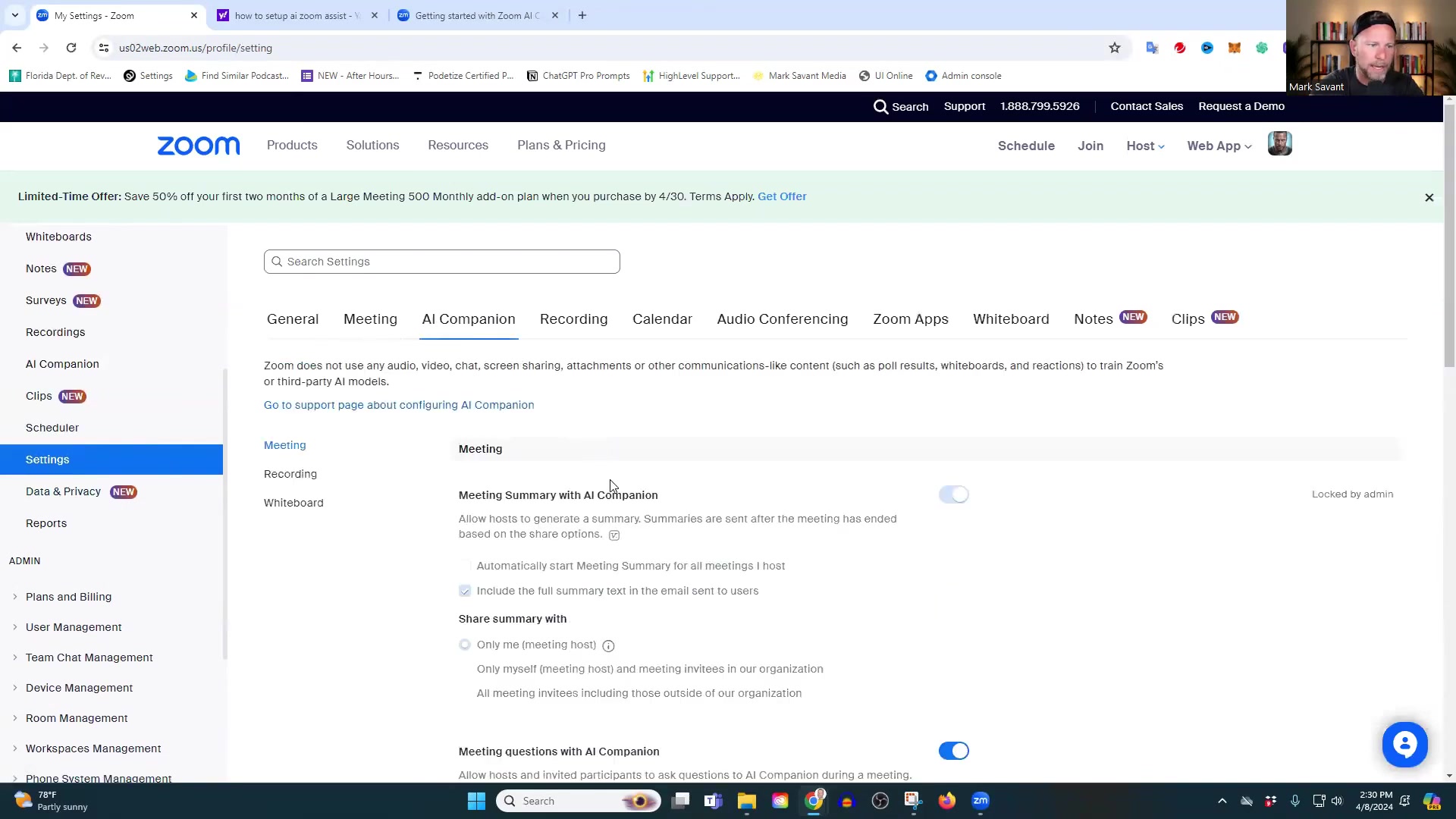Click the MetaMask fox extension icon
This screenshot has width=1456, height=819.
[1234, 48]
